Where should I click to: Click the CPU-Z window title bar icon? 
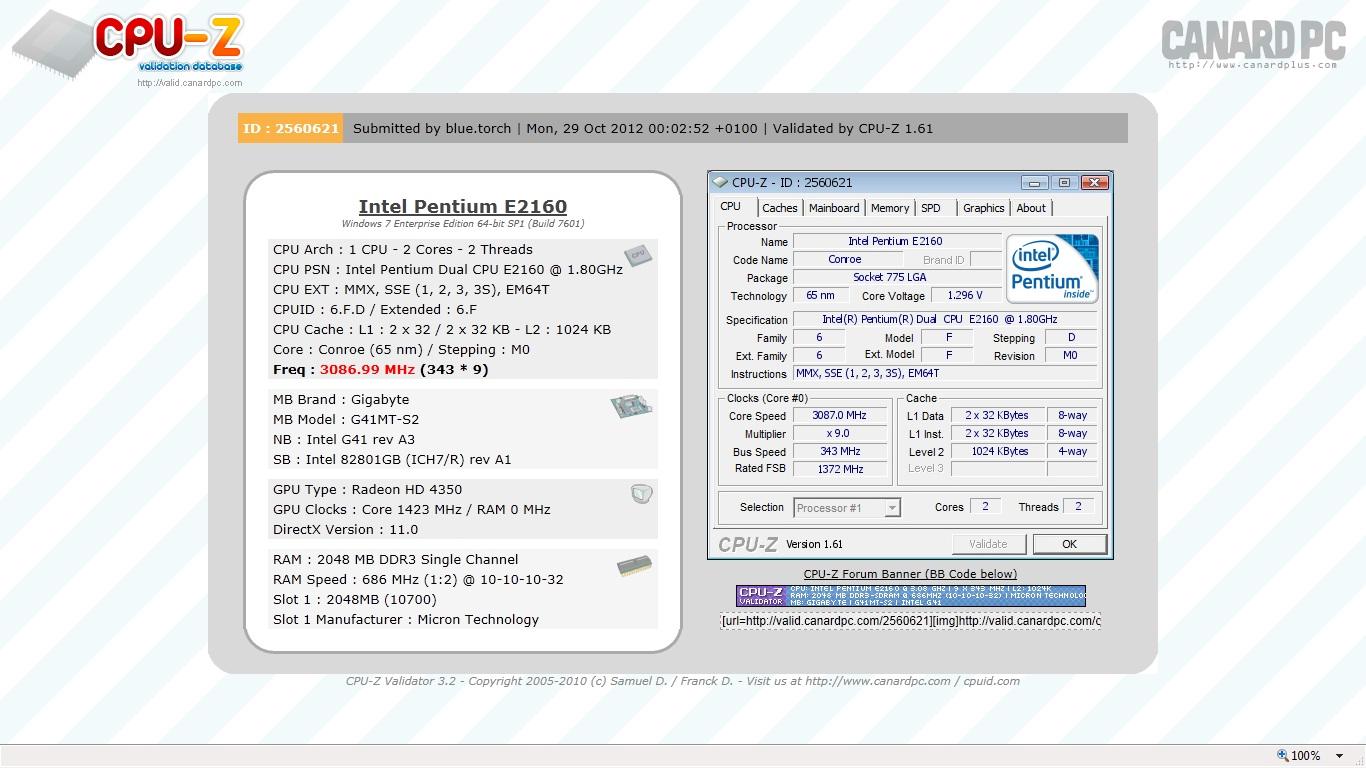pyautogui.click(x=720, y=183)
